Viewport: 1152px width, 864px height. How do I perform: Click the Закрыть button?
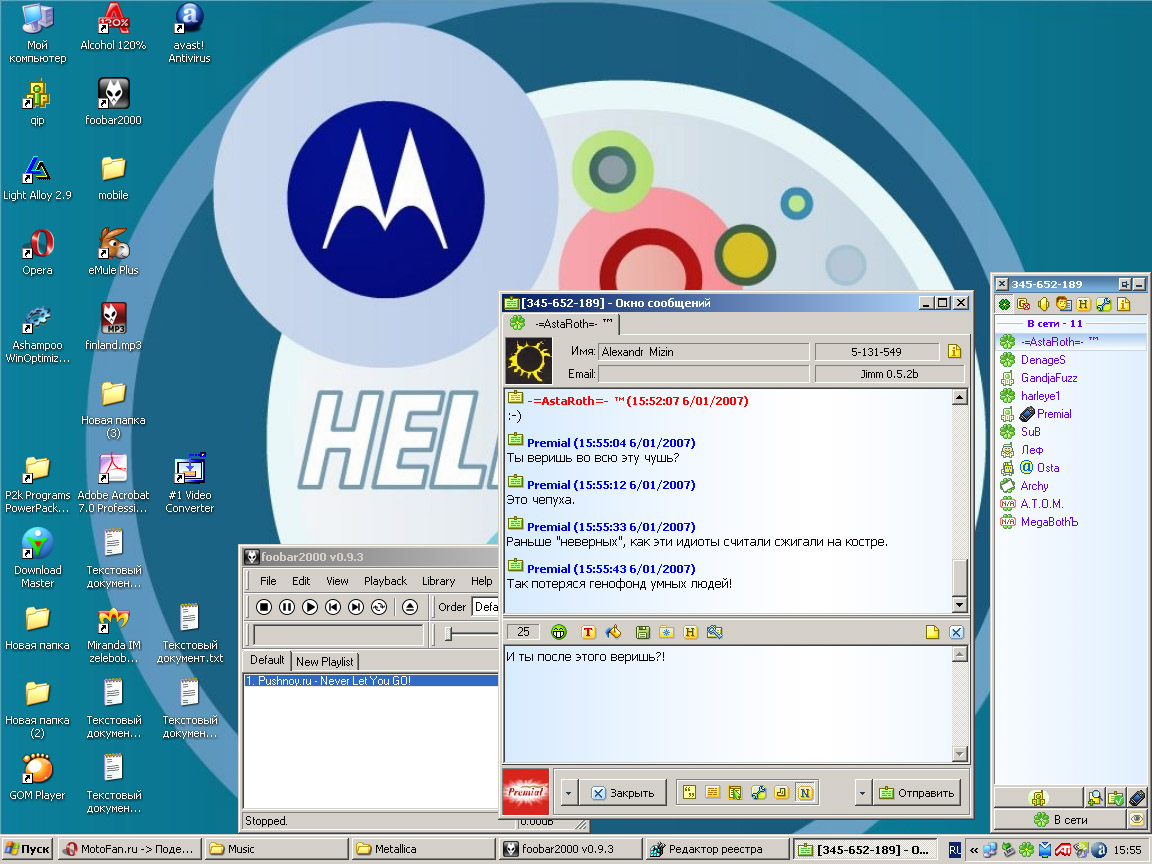(x=622, y=793)
